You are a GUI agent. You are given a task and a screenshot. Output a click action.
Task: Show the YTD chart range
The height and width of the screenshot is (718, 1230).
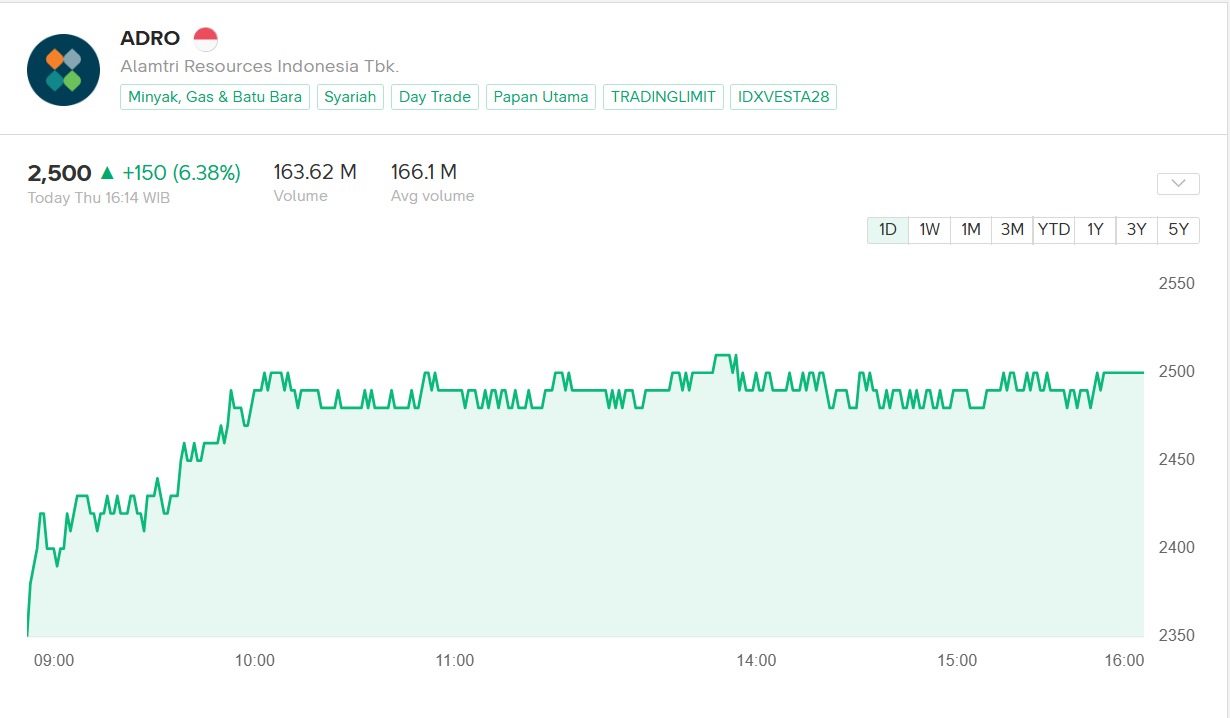pyautogui.click(x=1053, y=230)
